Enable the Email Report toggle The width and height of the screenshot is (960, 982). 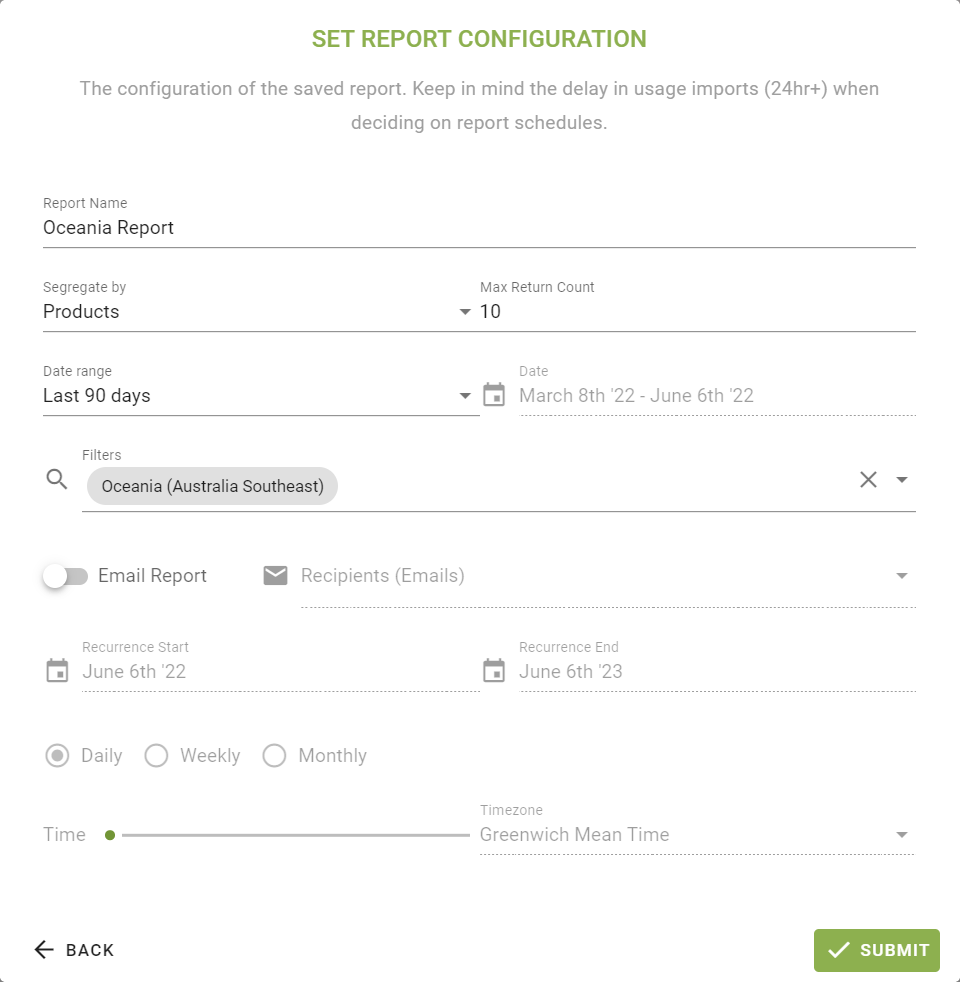click(66, 576)
